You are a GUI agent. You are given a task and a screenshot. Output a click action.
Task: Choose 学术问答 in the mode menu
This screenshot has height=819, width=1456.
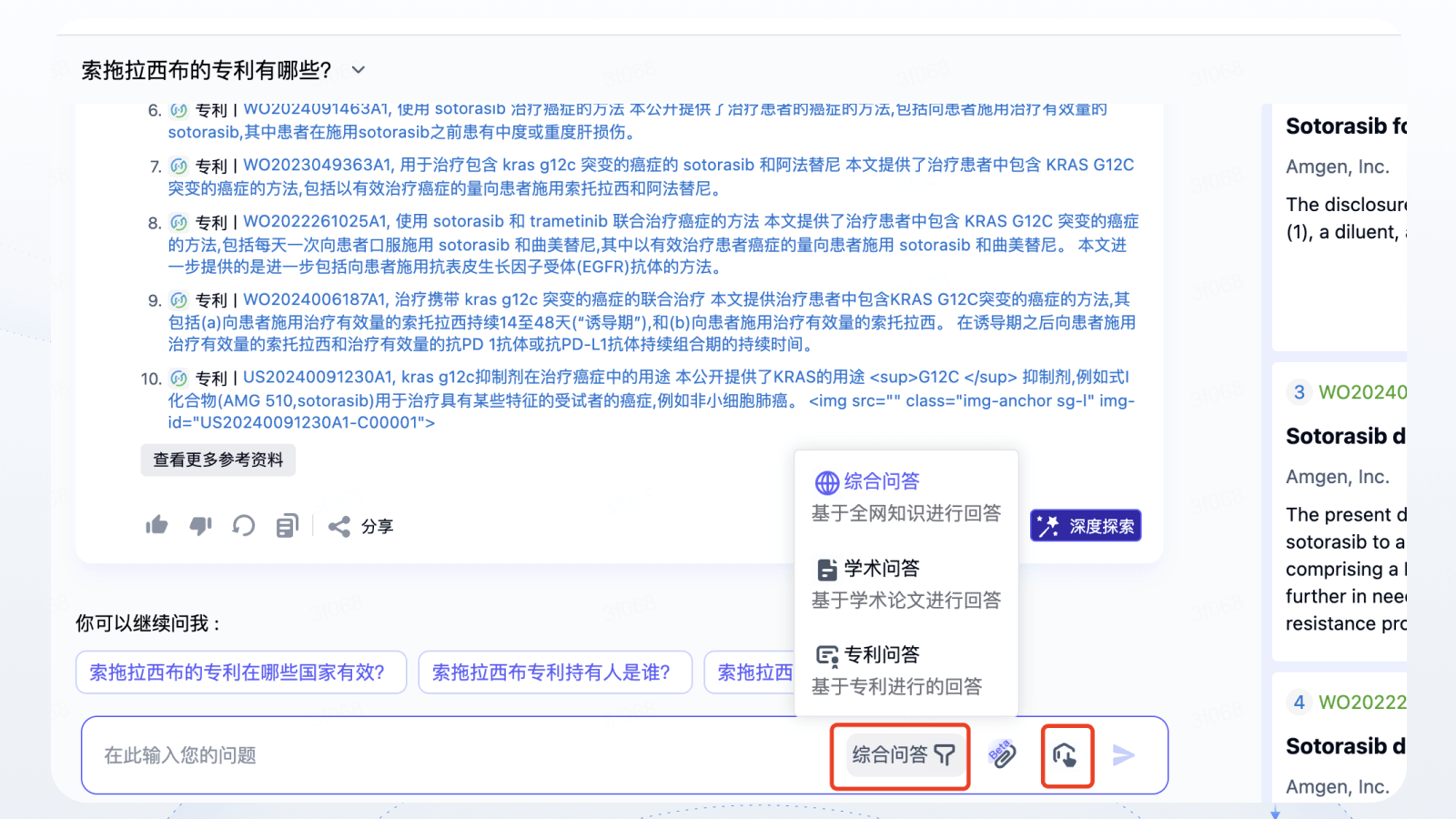[881, 569]
